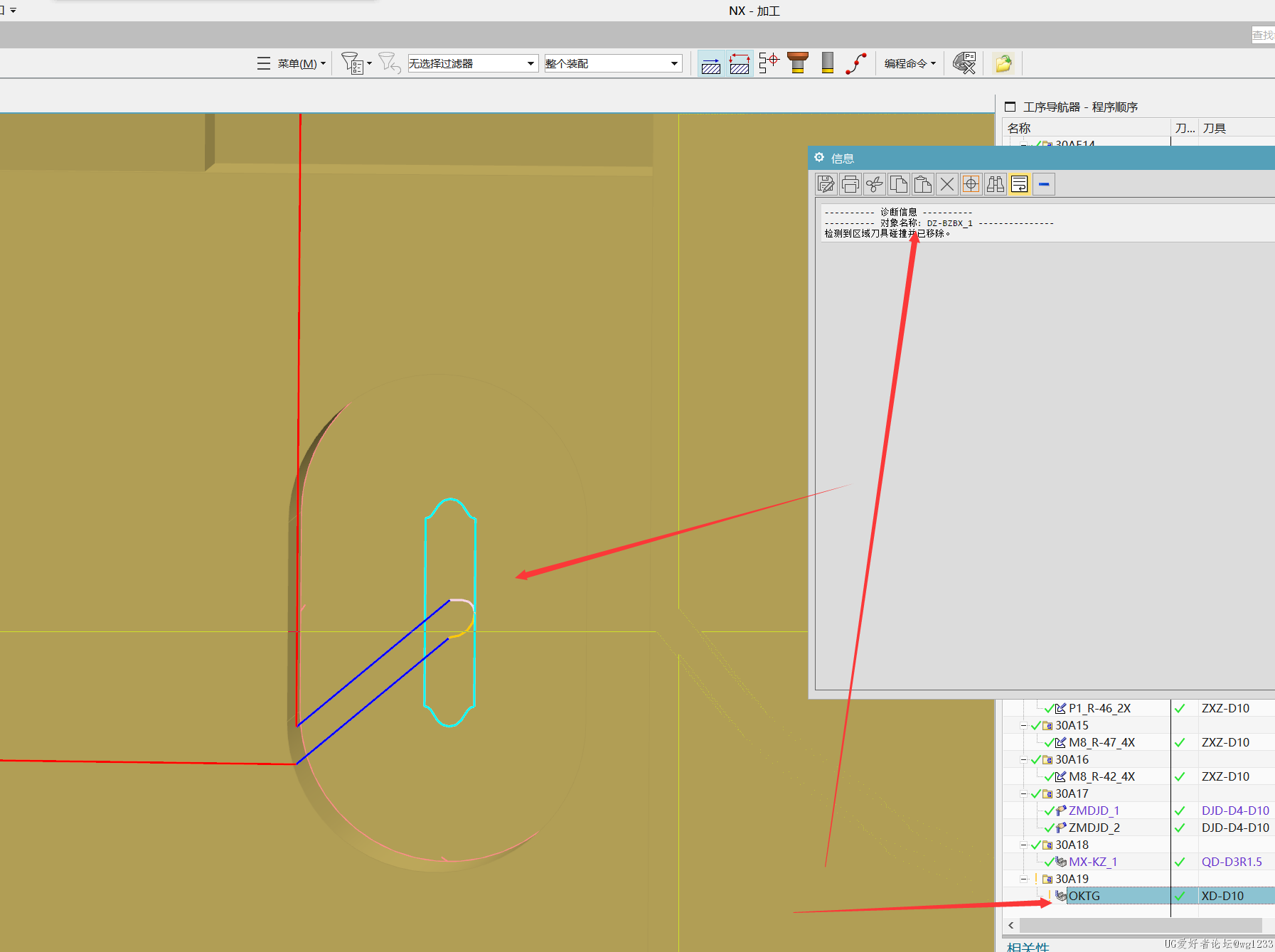
Task: Collapse the 30A17 program group
Action: pyautogui.click(x=1024, y=793)
